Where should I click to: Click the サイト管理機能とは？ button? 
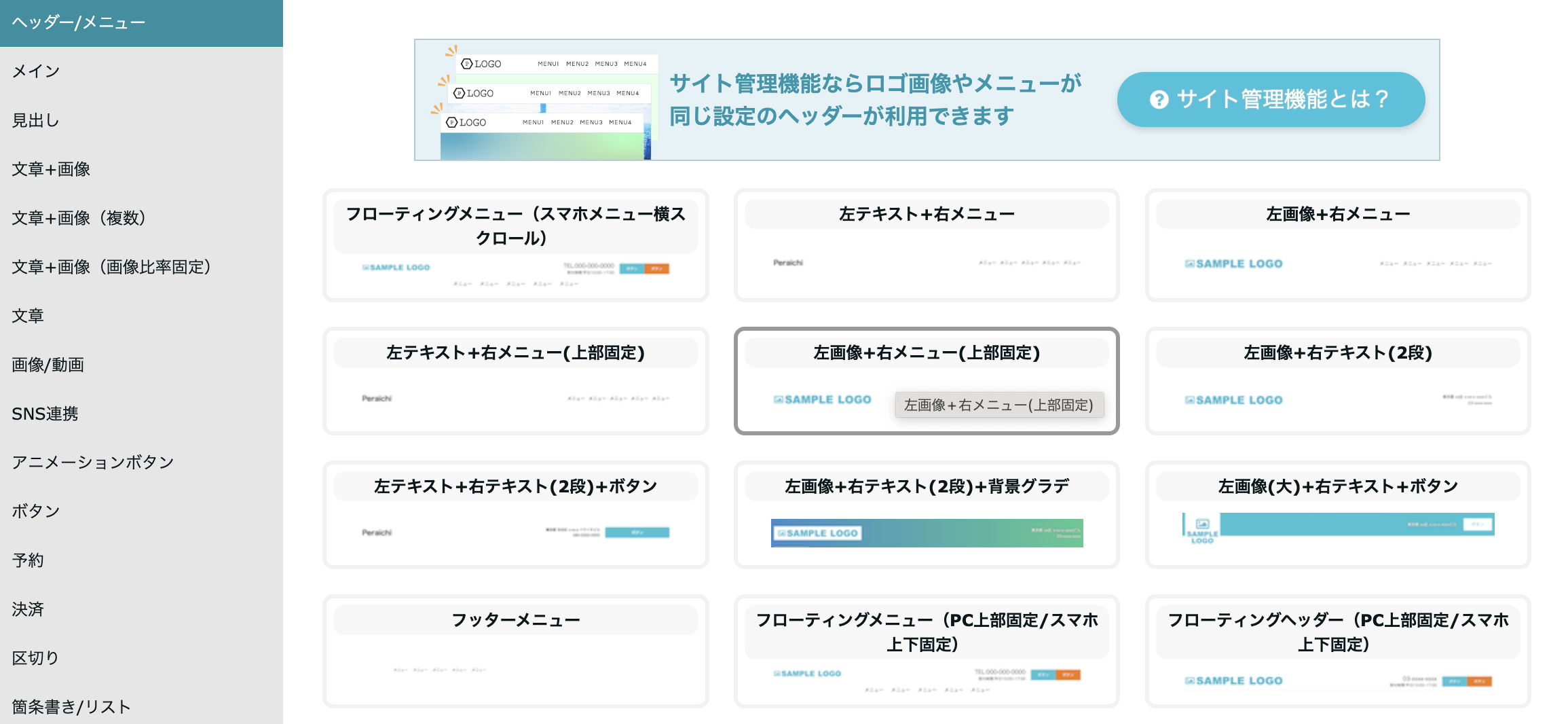click(1270, 99)
